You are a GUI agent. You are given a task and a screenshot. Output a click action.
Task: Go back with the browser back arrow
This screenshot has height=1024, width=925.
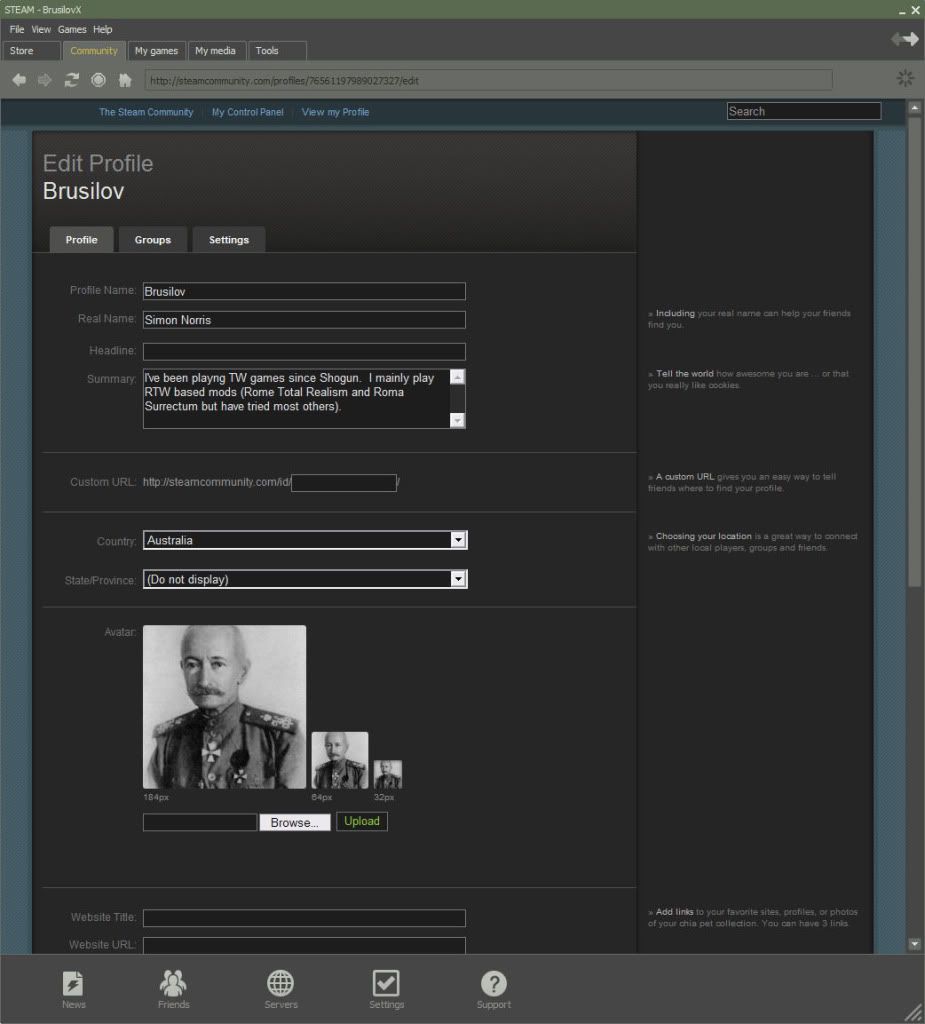(19, 80)
